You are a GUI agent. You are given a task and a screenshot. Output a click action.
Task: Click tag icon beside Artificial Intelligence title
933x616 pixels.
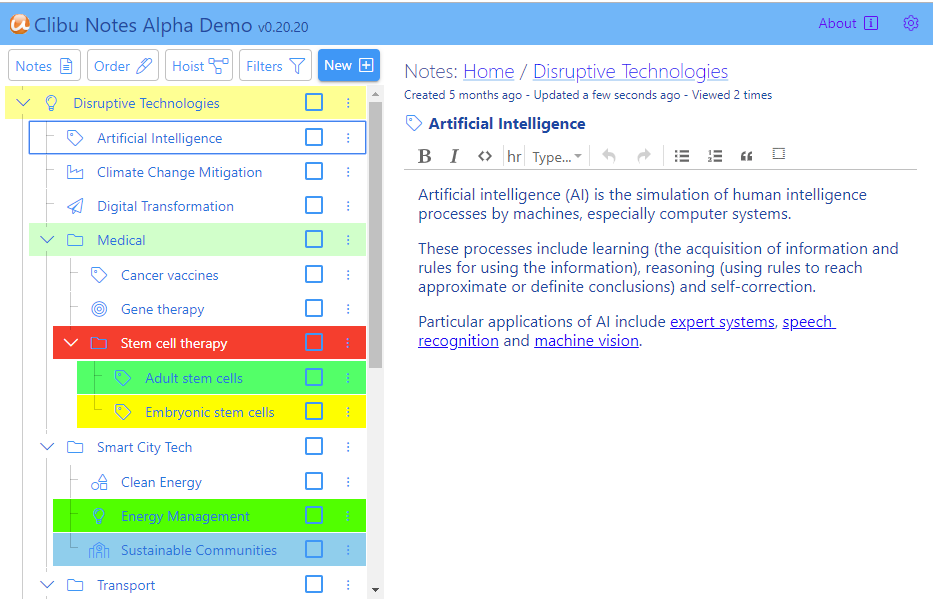pos(414,123)
